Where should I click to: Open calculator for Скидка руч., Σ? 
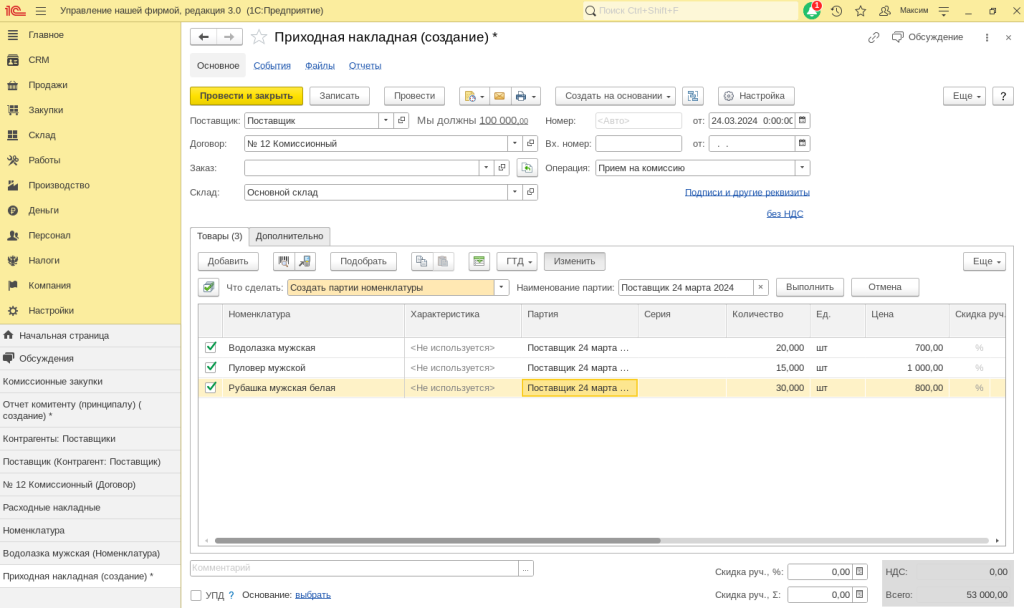859,594
